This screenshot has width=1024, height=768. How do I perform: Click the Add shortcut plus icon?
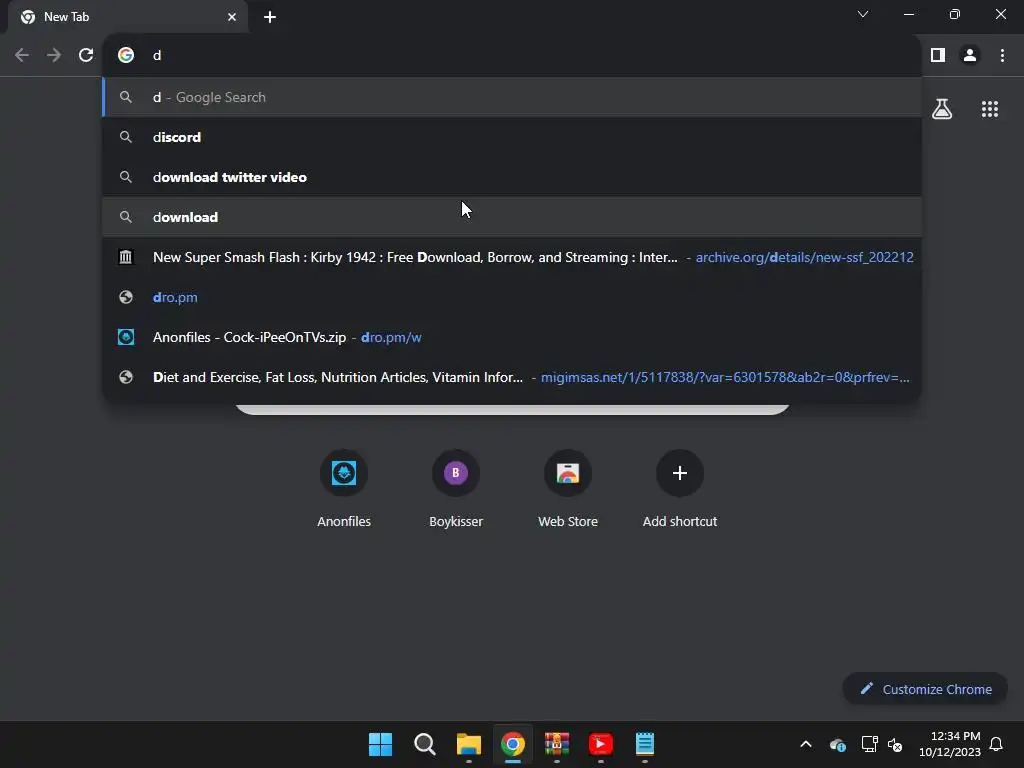click(680, 473)
